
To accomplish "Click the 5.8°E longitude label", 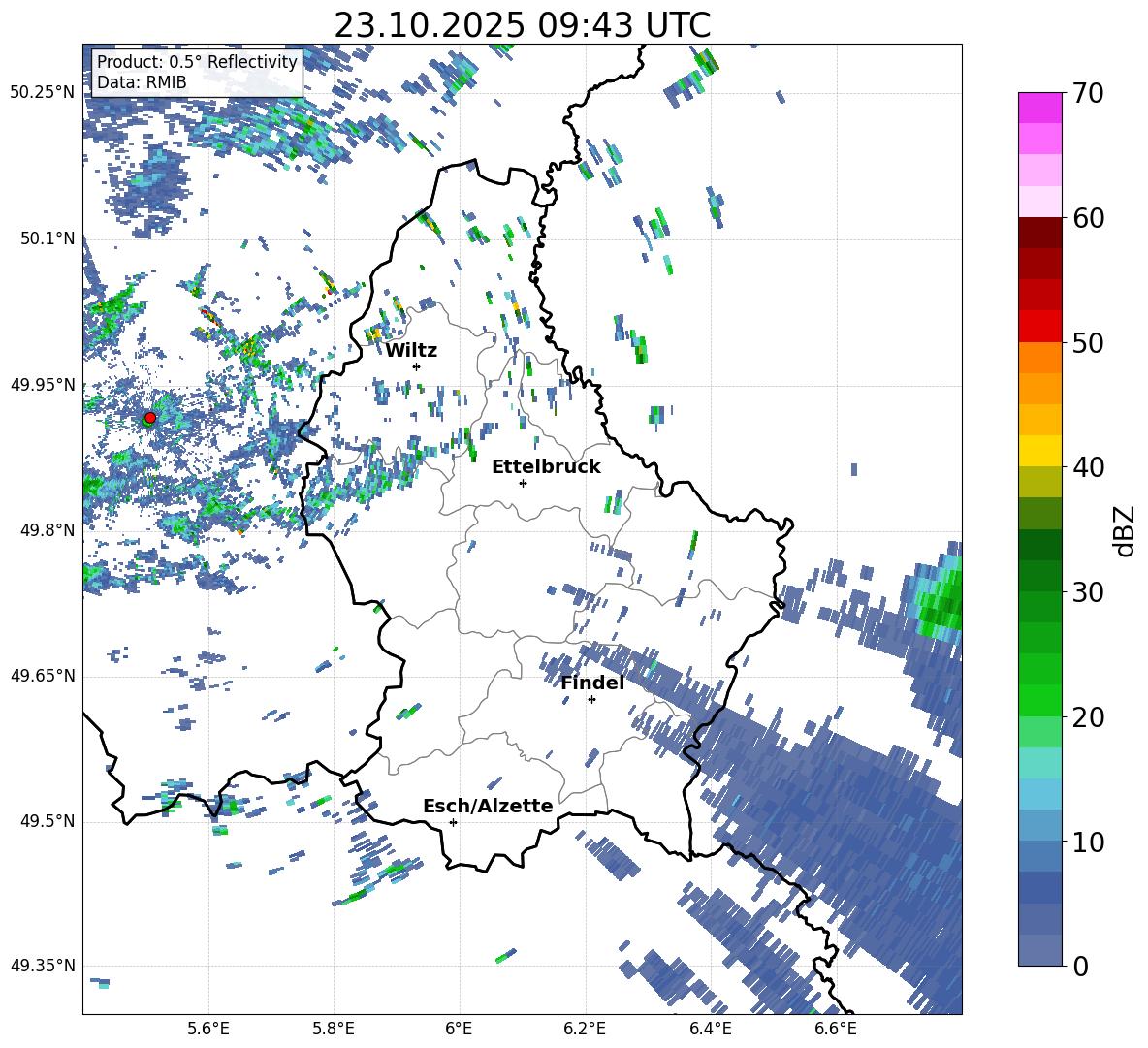I will pyautogui.click(x=334, y=1029).
